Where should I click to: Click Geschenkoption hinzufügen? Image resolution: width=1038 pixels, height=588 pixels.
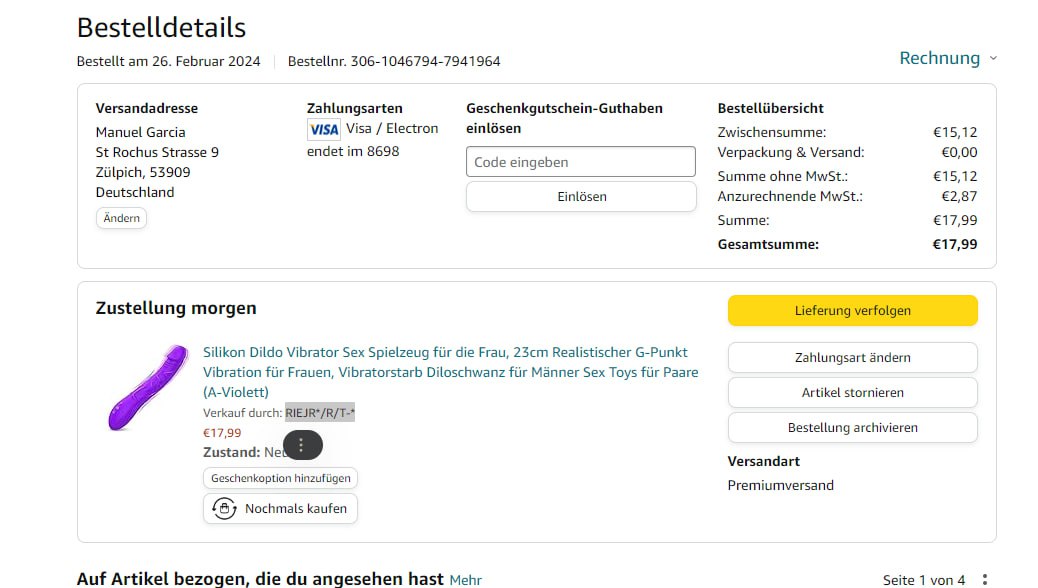[280, 478]
